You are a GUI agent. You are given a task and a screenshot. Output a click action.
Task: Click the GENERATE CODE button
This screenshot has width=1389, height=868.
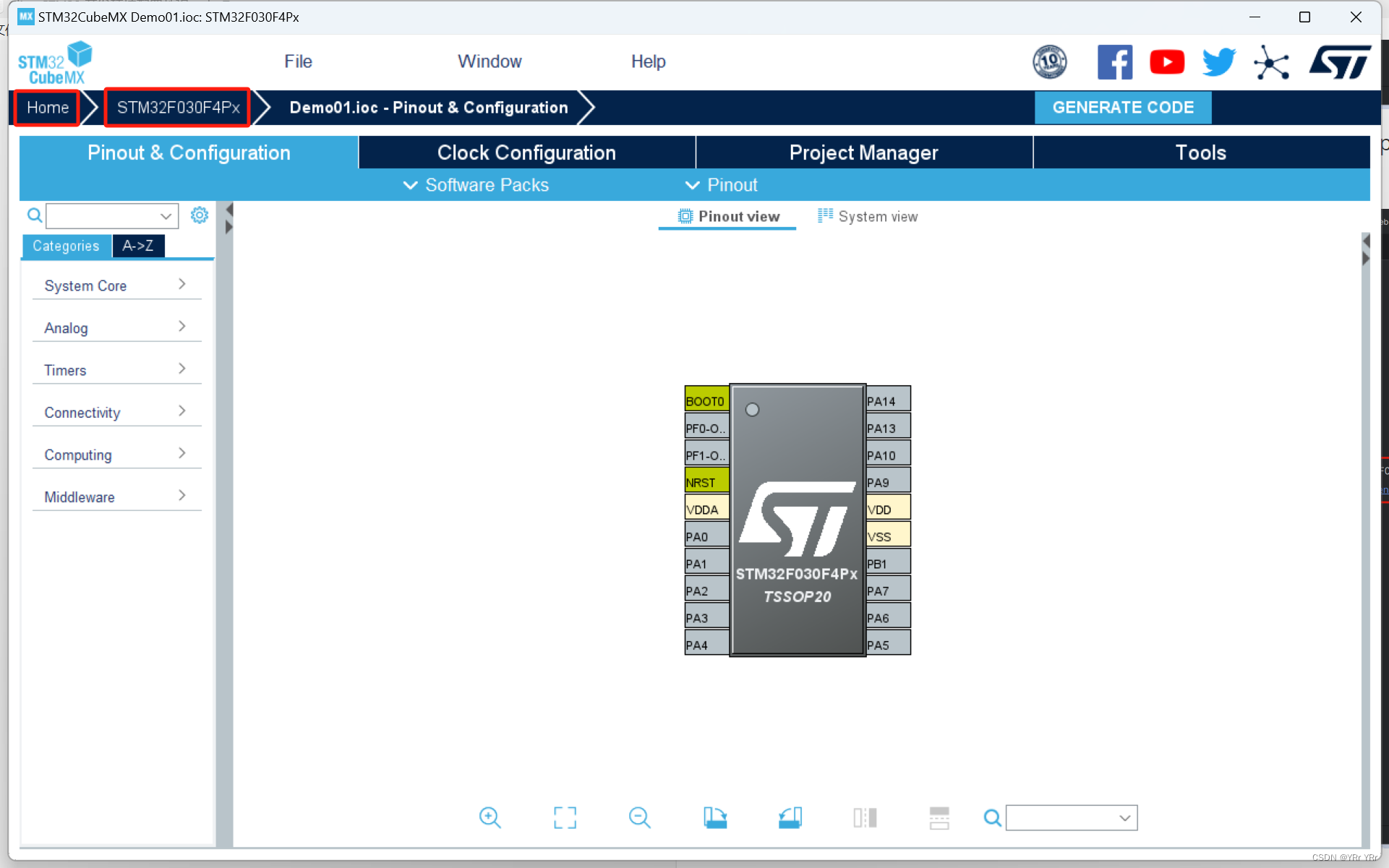[x=1121, y=107]
